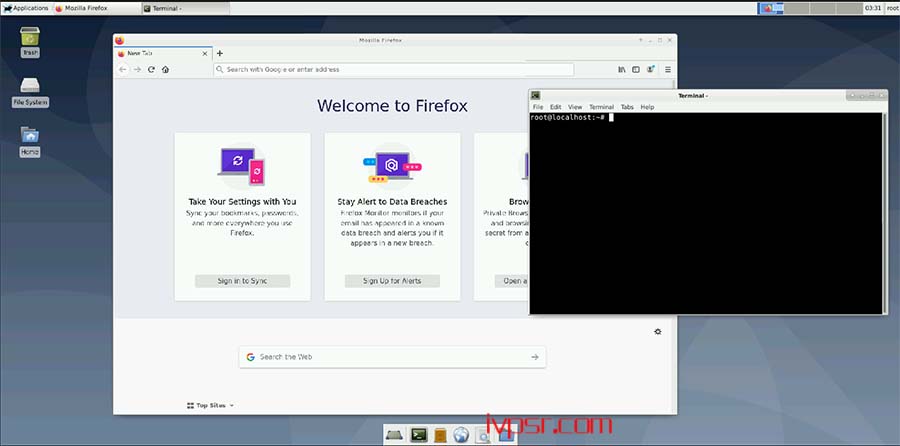Open a new tab with plus button
Screen dimensions: 900x446
click(x=220, y=53)
